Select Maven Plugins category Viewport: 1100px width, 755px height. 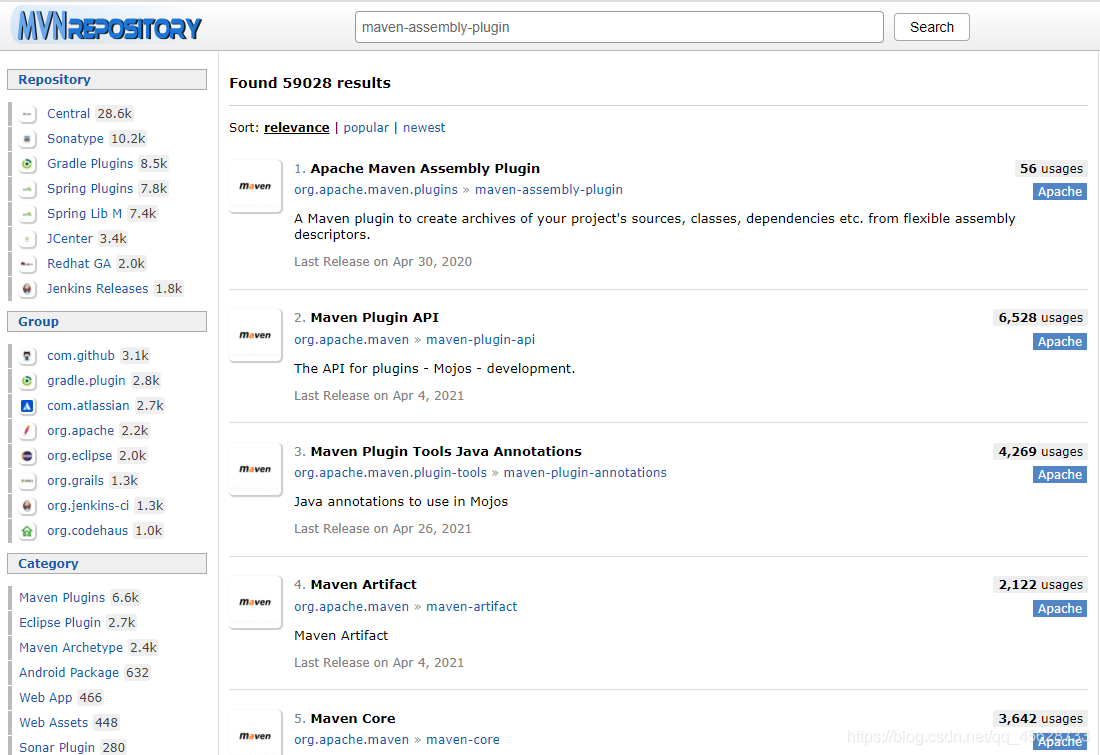pos(62,598)
